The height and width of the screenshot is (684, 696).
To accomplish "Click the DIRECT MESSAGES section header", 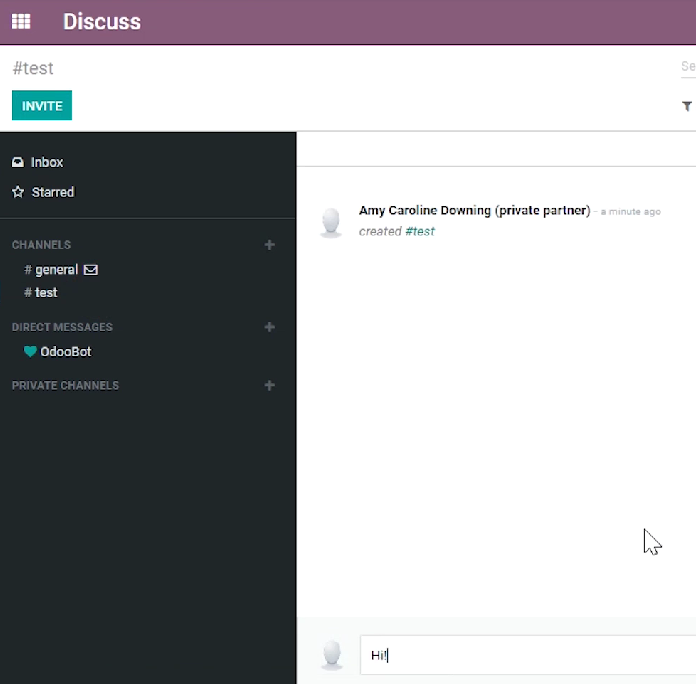I will pyautogui.click(x=62, y=327).
